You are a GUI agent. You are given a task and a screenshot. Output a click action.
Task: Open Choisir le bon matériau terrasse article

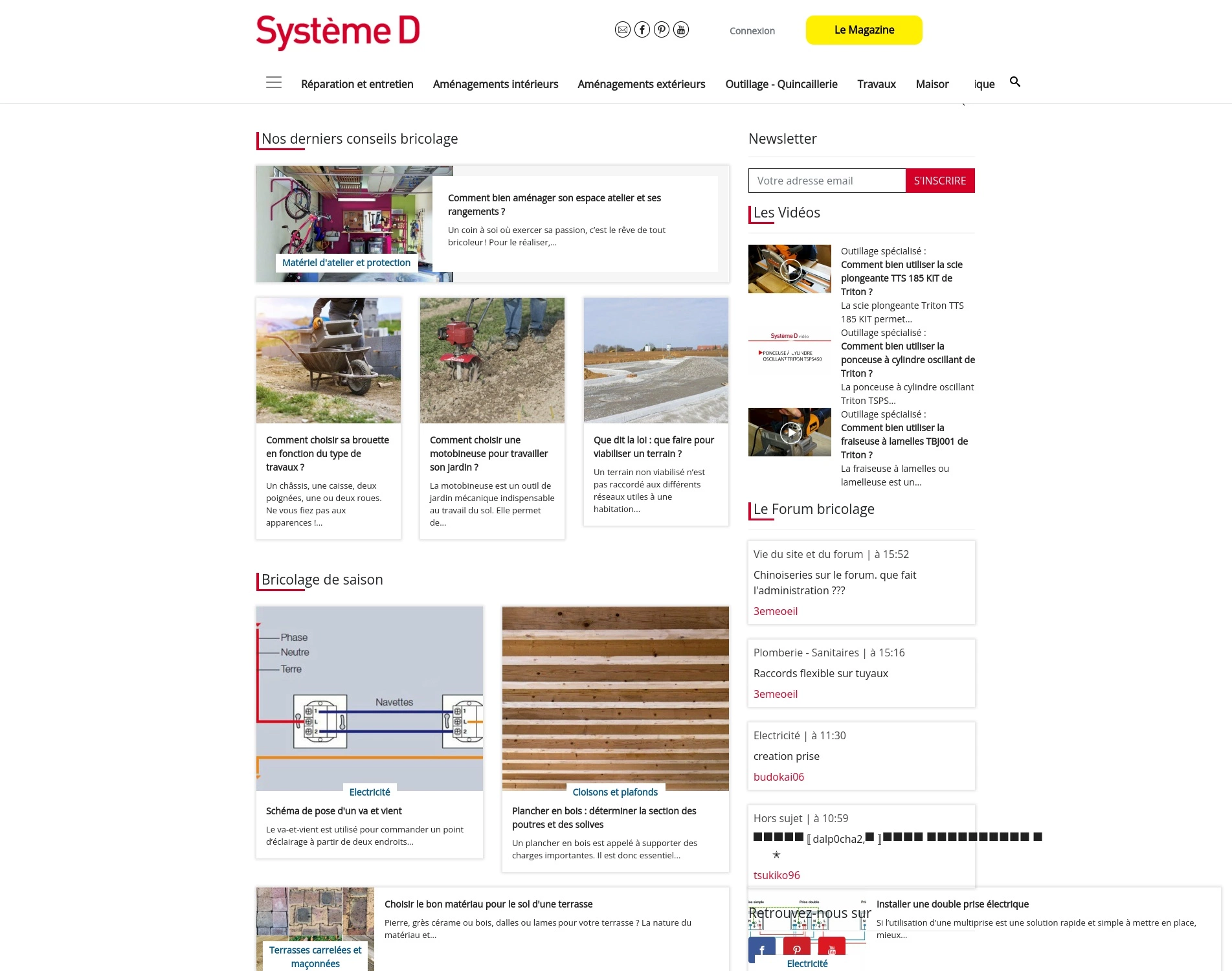pyautogui.click(x=489, y=904)
